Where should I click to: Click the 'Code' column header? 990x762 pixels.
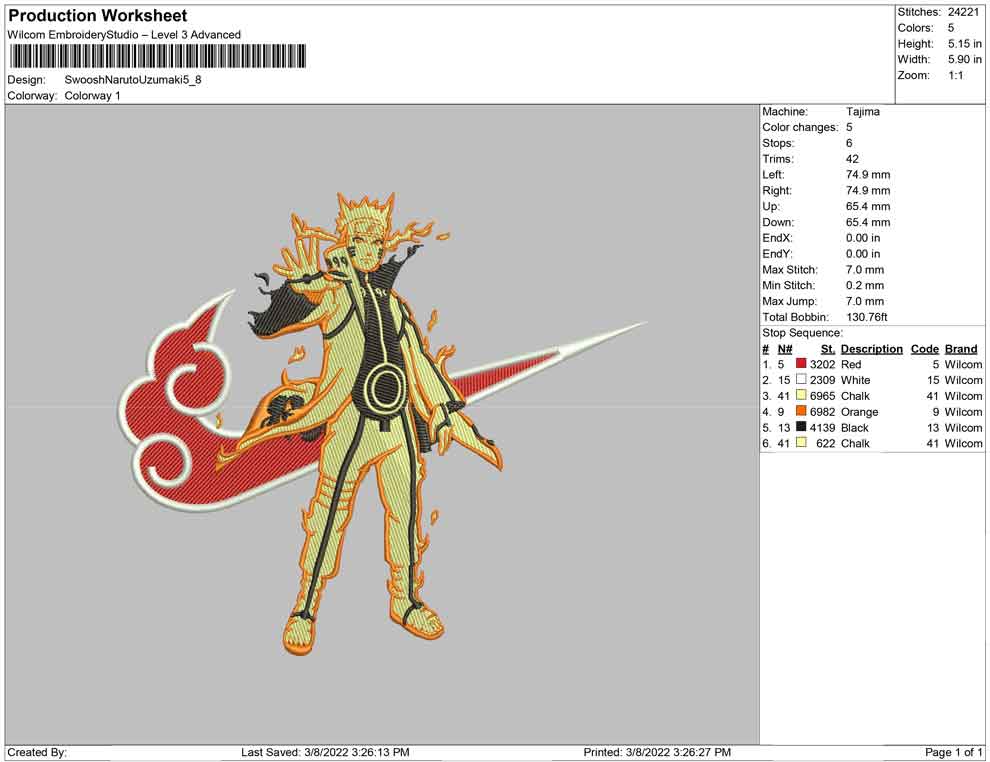point(924,348)
